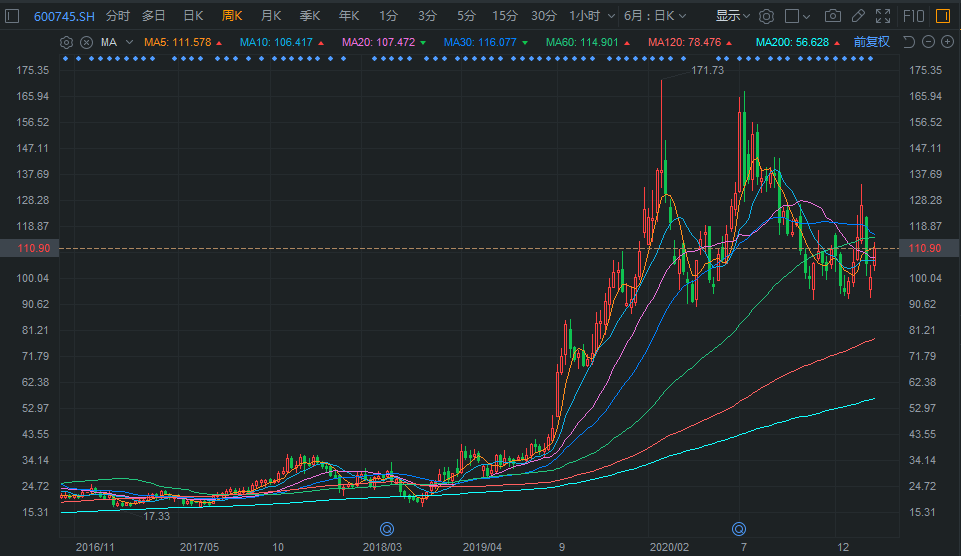The image size is (961, 556).
Task: Click event marker near 2018/03
Action: 387,528
